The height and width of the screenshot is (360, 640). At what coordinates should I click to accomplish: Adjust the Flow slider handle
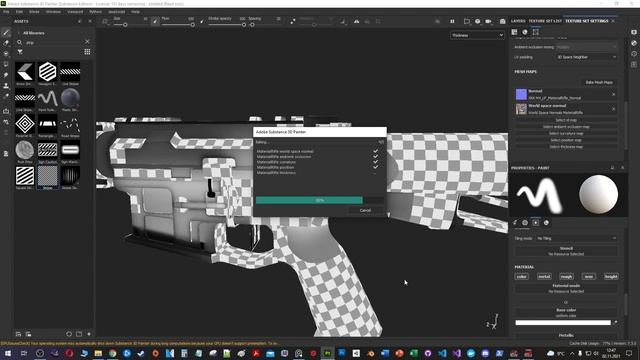192,25
